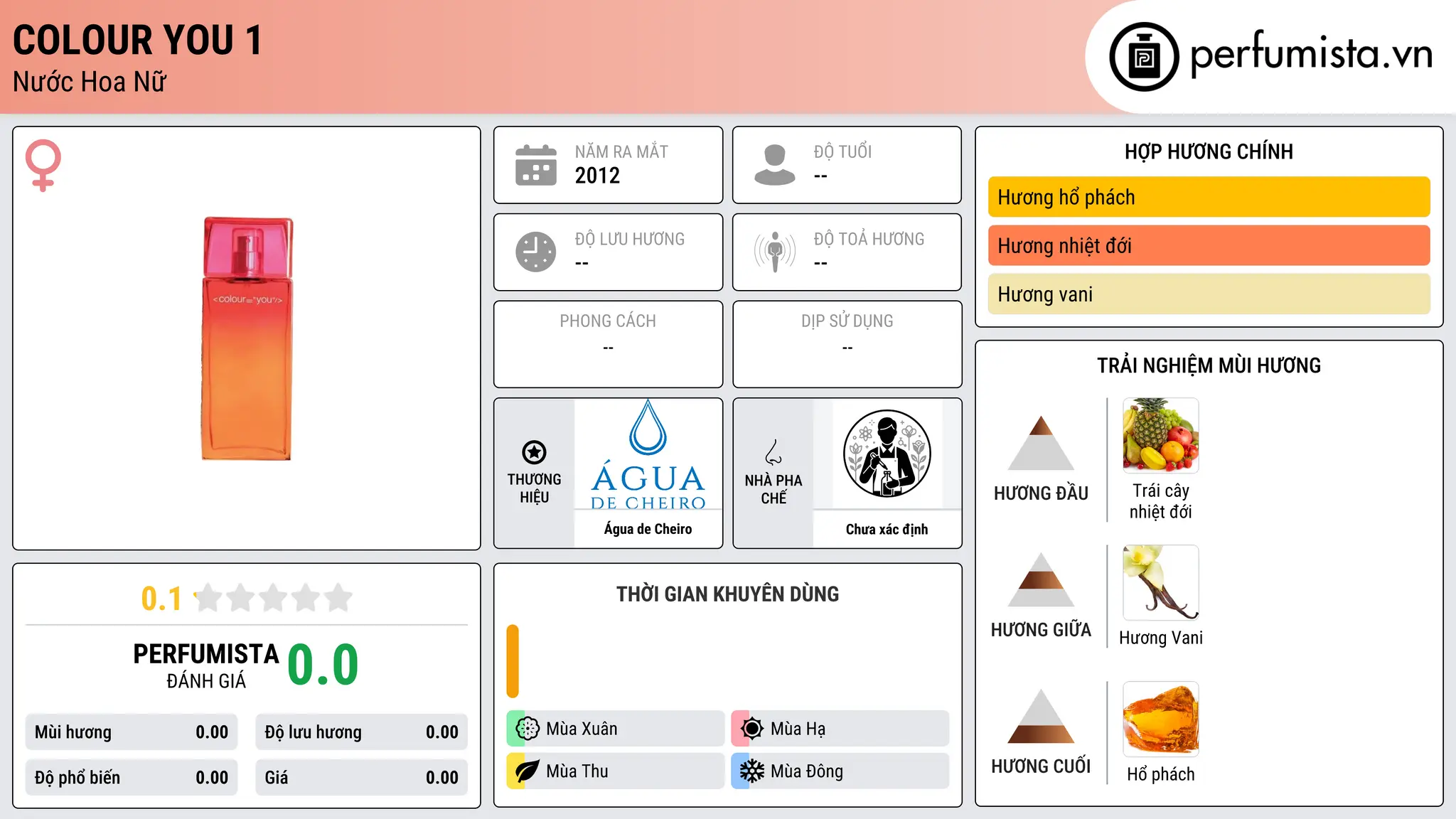
Task: Click the Nước Hoa Nữ subtitle
Action: 90,82
